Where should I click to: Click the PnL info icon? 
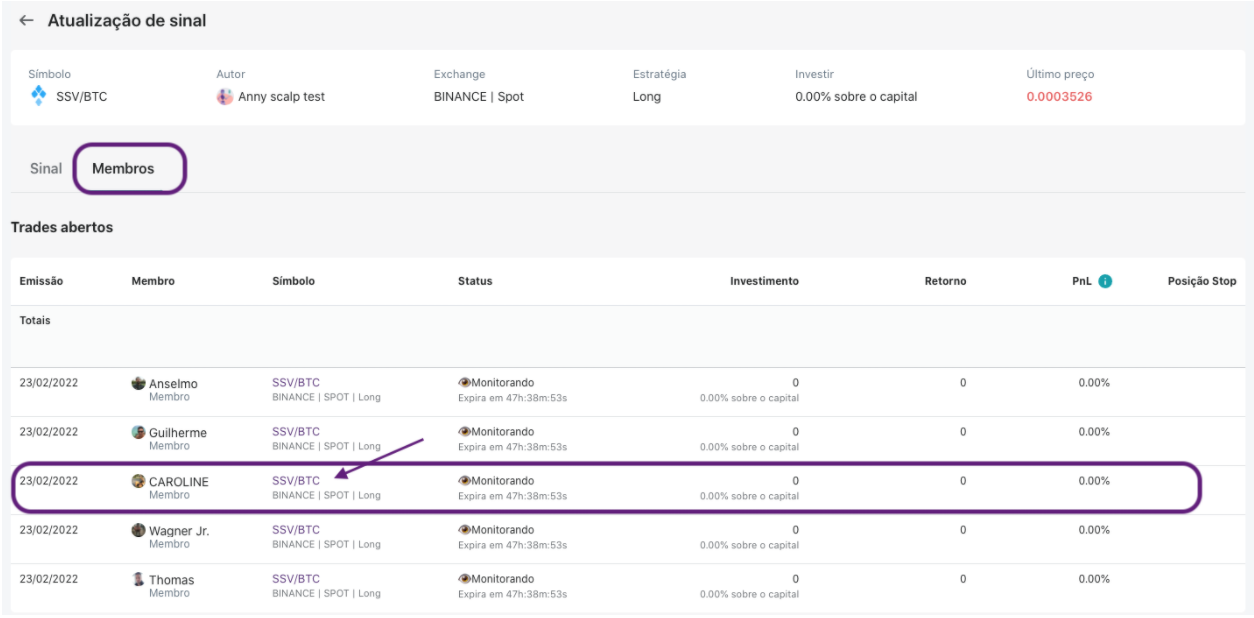[x=1105, y=281]
